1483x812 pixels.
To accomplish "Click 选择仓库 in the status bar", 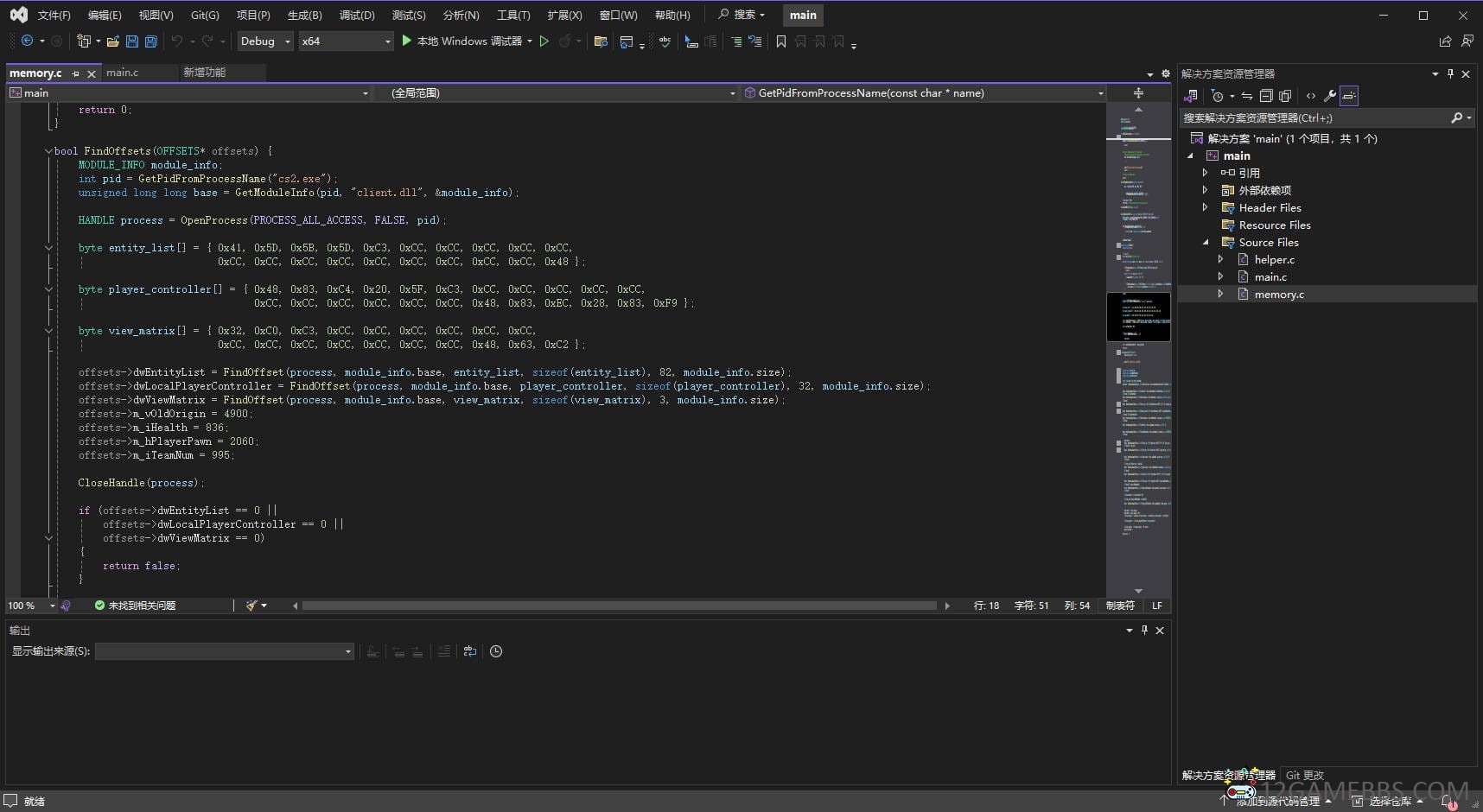I will click(1389, 801).
